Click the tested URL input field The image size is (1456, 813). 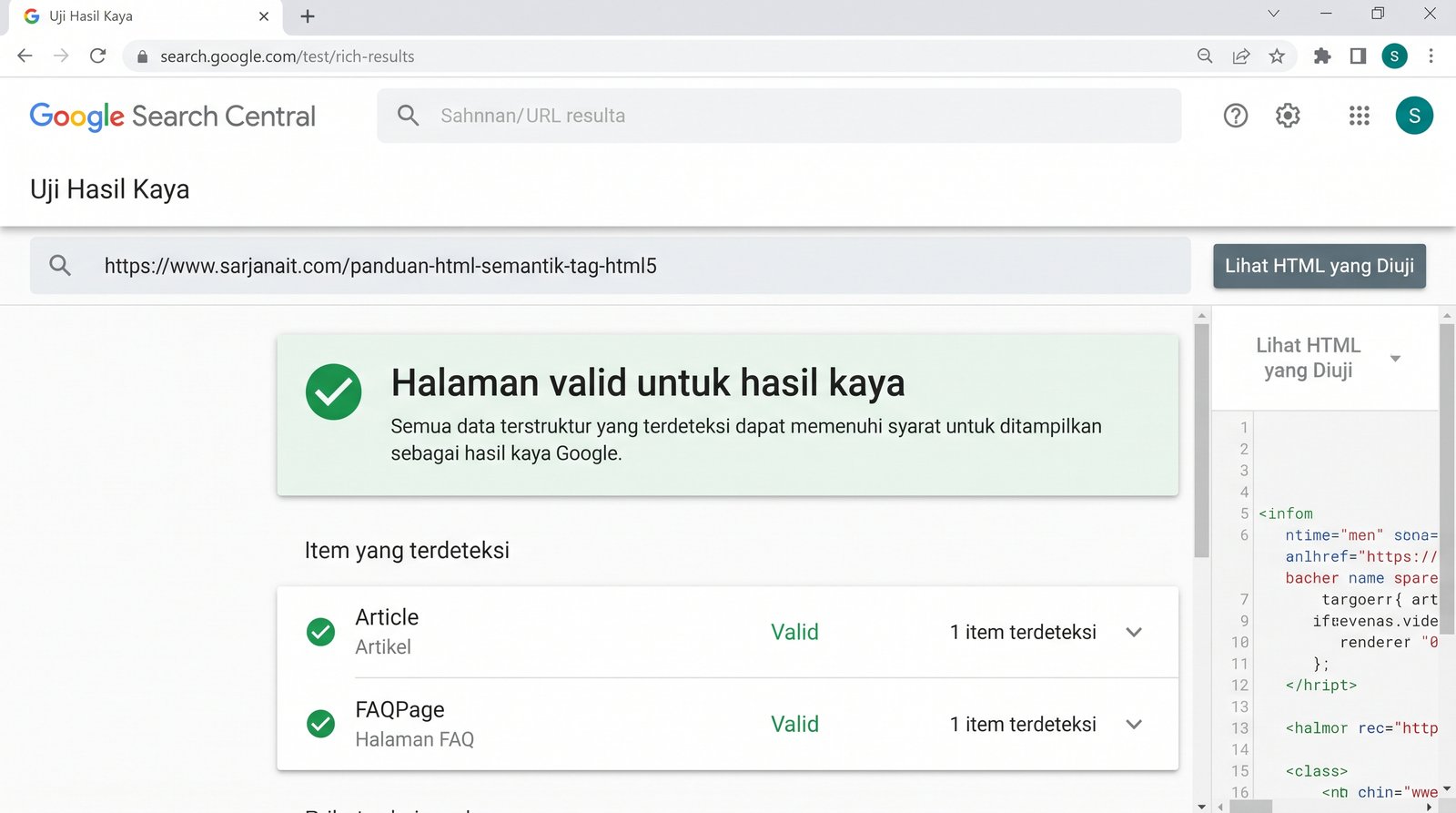[610, 266]
